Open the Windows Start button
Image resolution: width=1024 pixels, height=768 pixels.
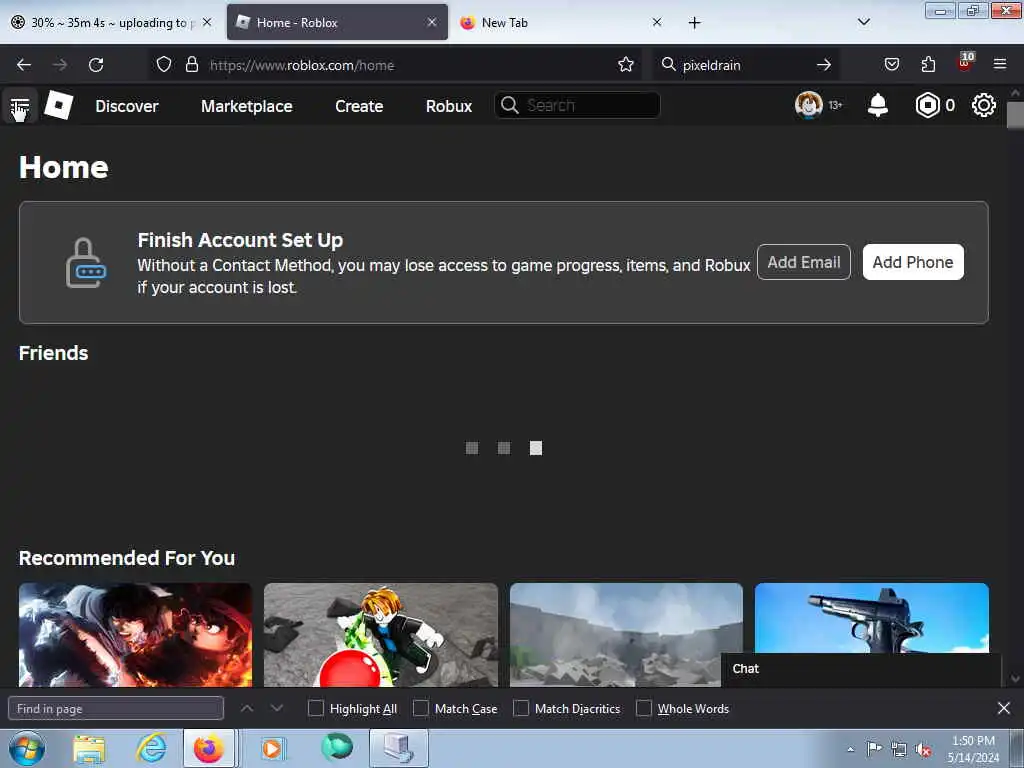click(x=27, y=748)
